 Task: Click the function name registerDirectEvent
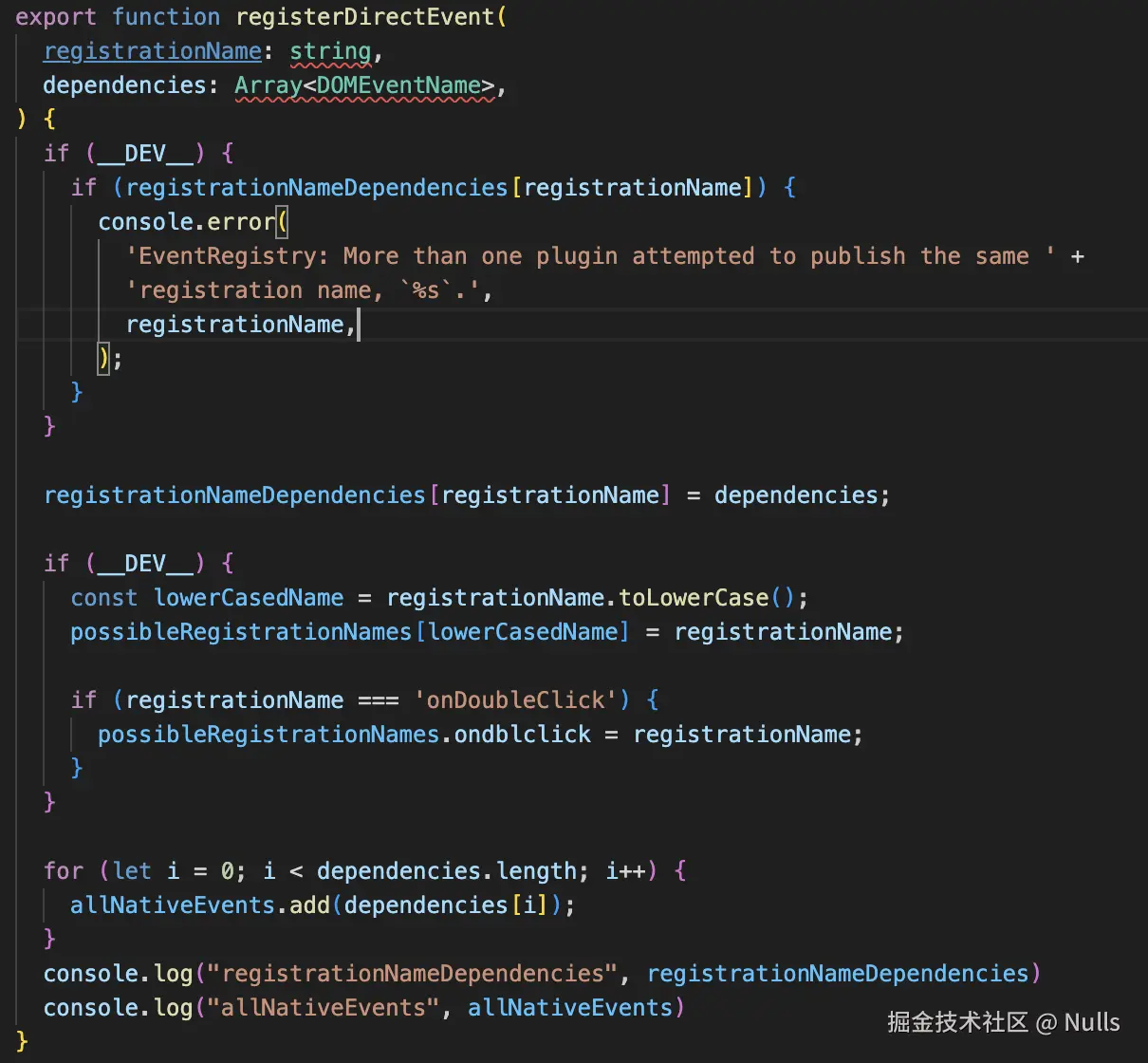click(x=365, y=17)
